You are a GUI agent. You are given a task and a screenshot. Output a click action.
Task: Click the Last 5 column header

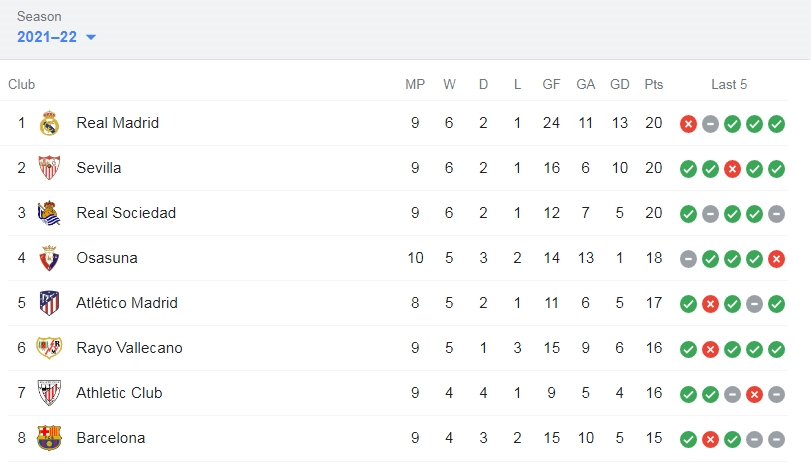click(729, 84)
